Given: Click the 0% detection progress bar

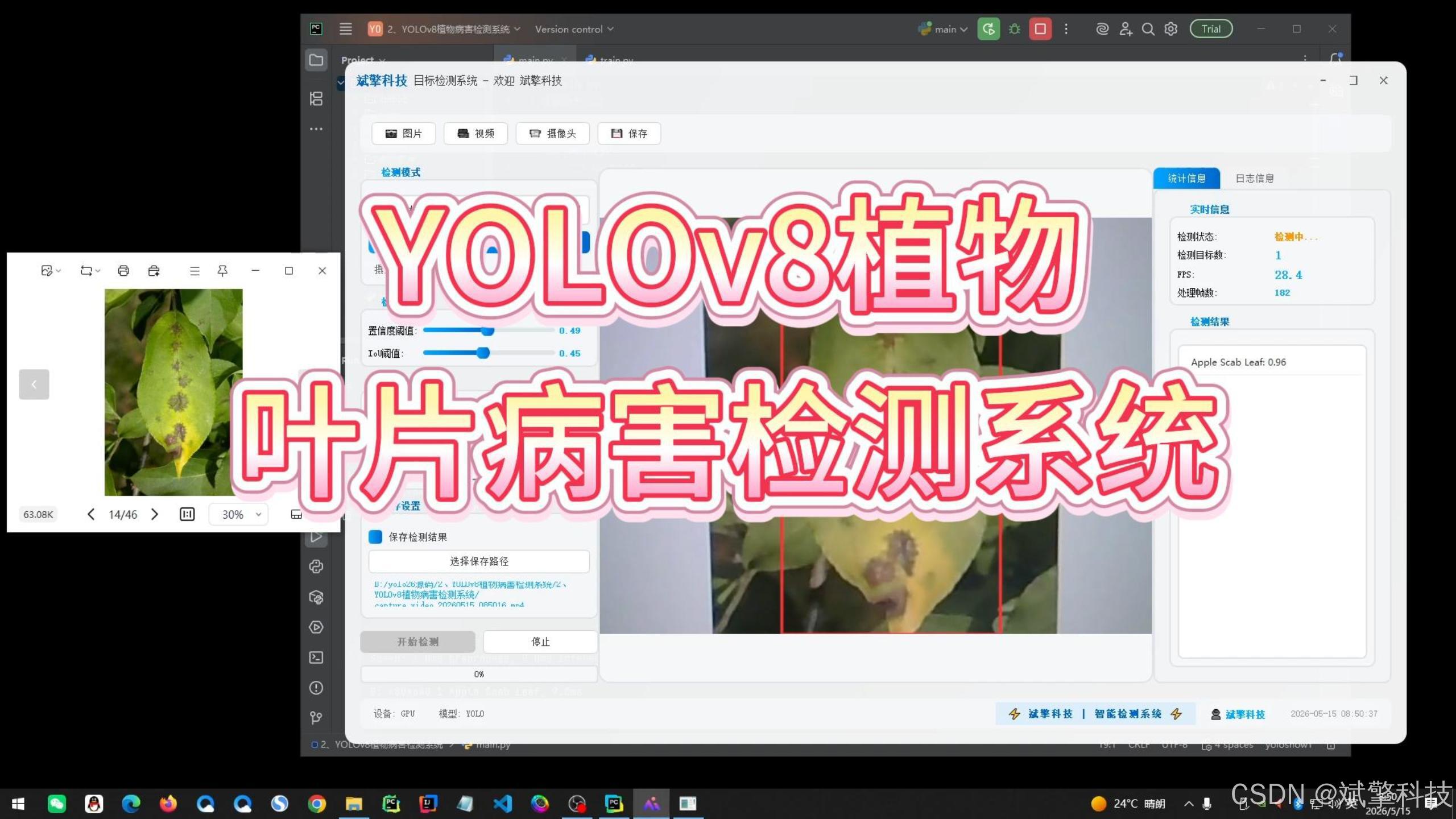Looking at the screenshot, I should pyautogui.click(x=479, y=674).
